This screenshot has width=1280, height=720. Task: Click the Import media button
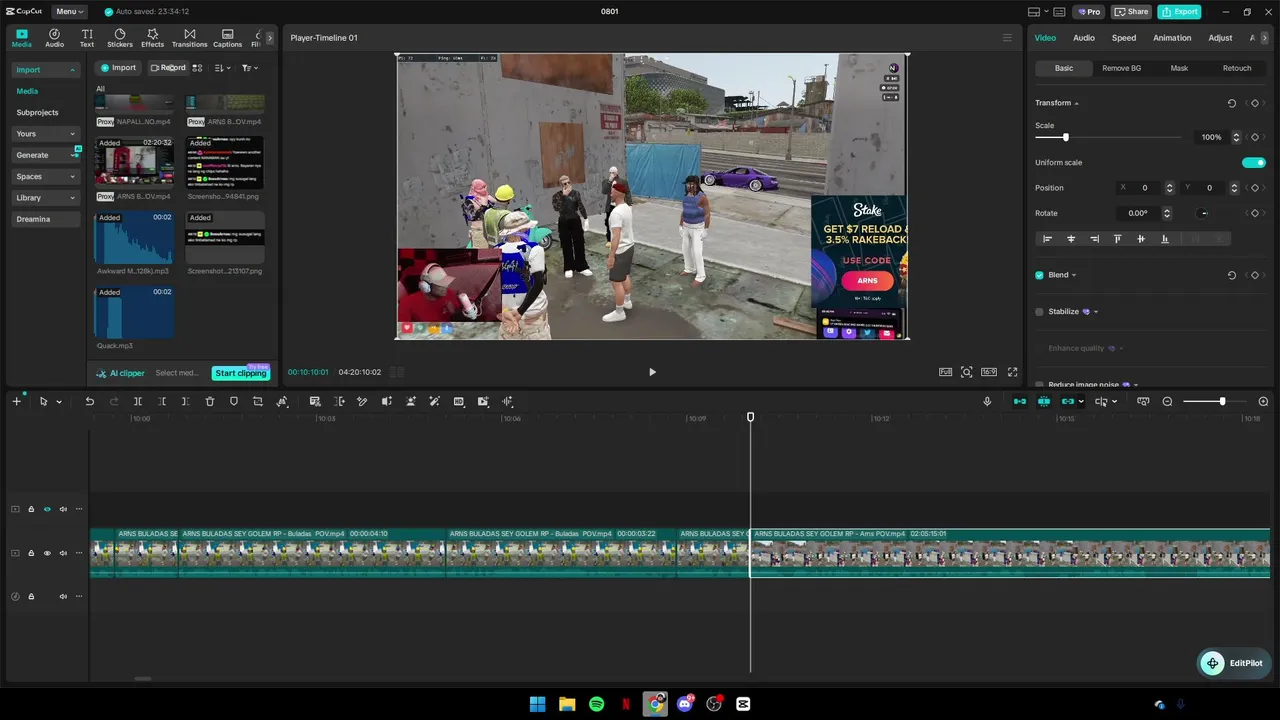[x=118, y=68]
